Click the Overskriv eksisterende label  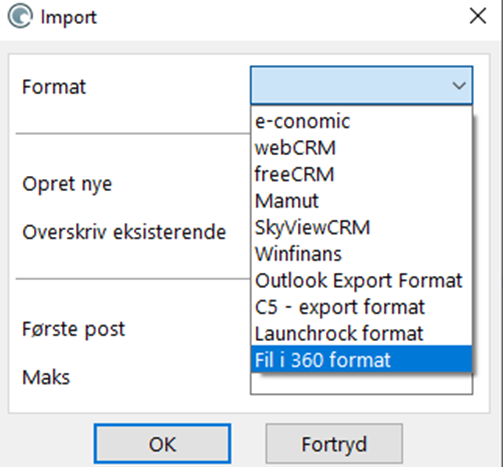(x=124, y=232)
